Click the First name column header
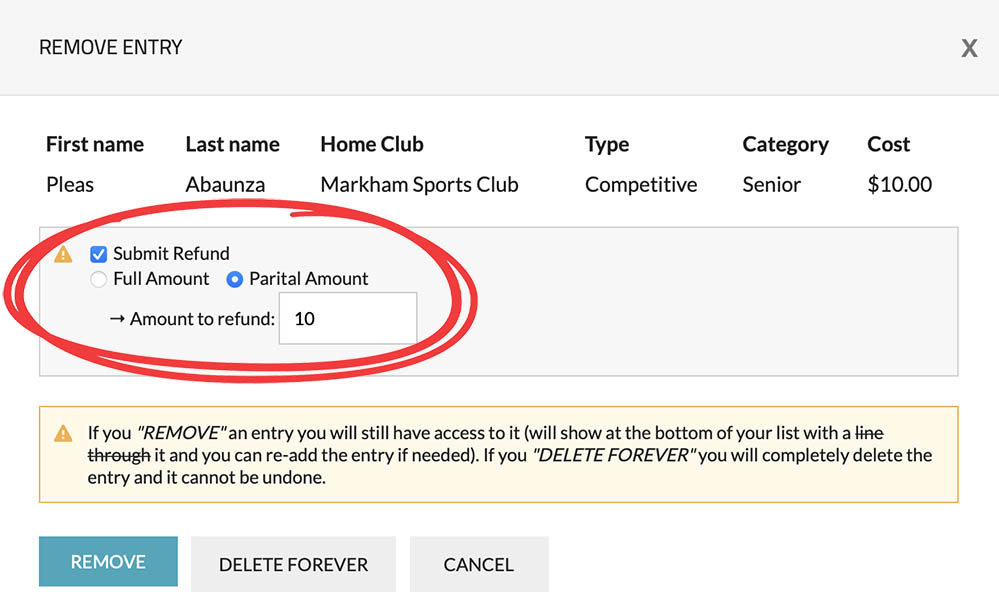The image size is (999, 608). [95, 145]
